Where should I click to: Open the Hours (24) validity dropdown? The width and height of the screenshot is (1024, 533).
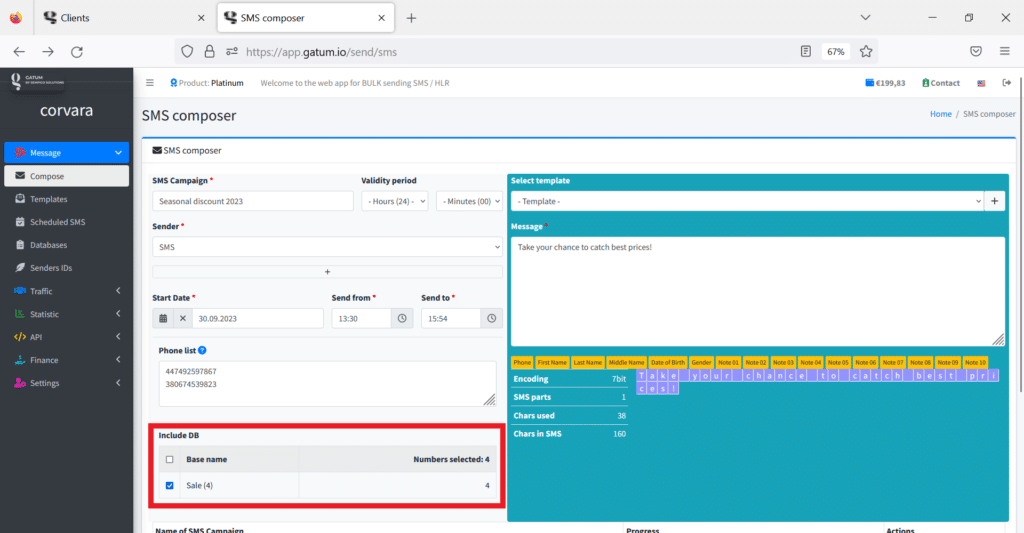coord(394,201)
